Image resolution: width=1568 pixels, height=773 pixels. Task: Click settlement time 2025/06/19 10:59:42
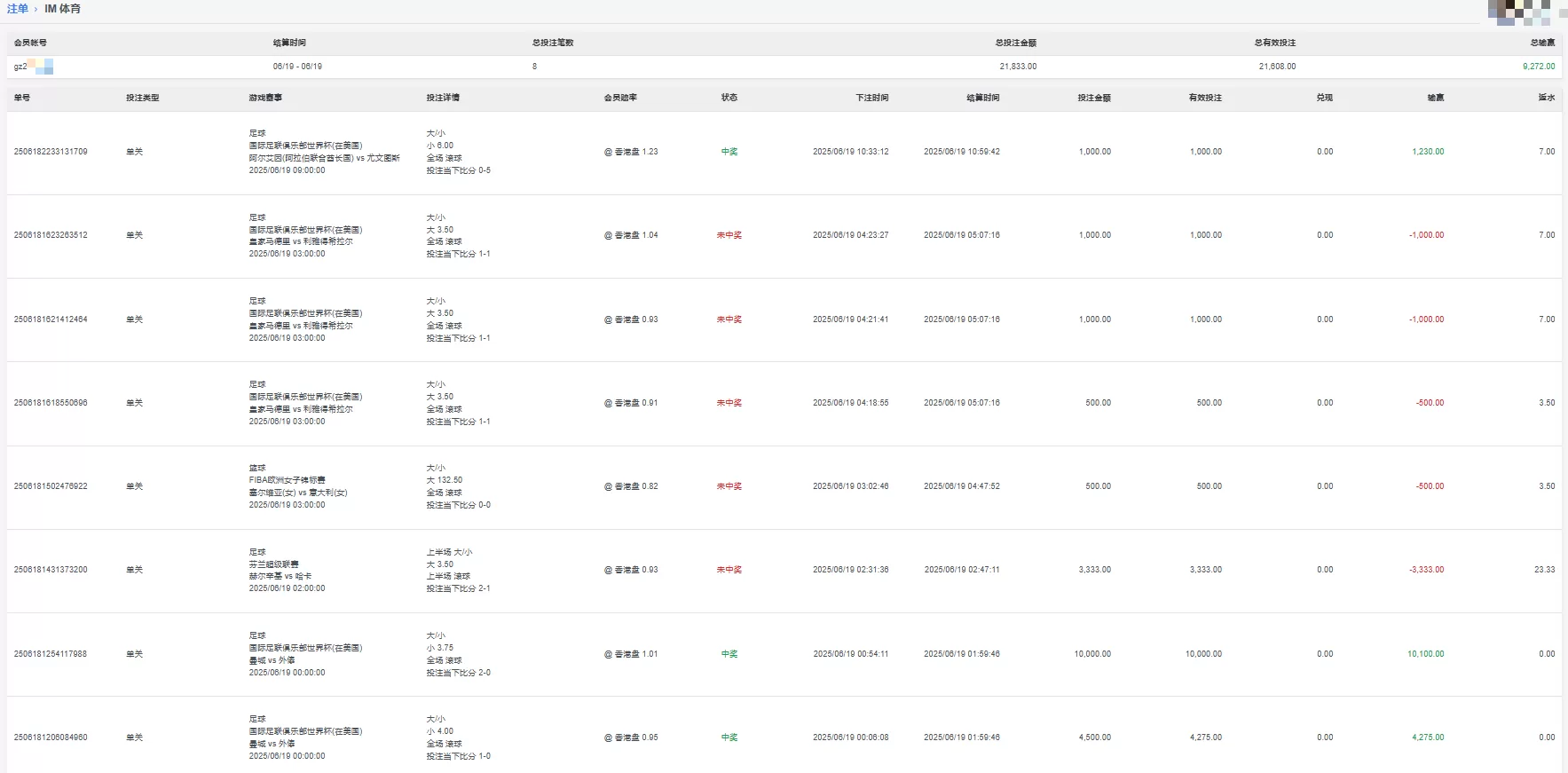[962, 152]
